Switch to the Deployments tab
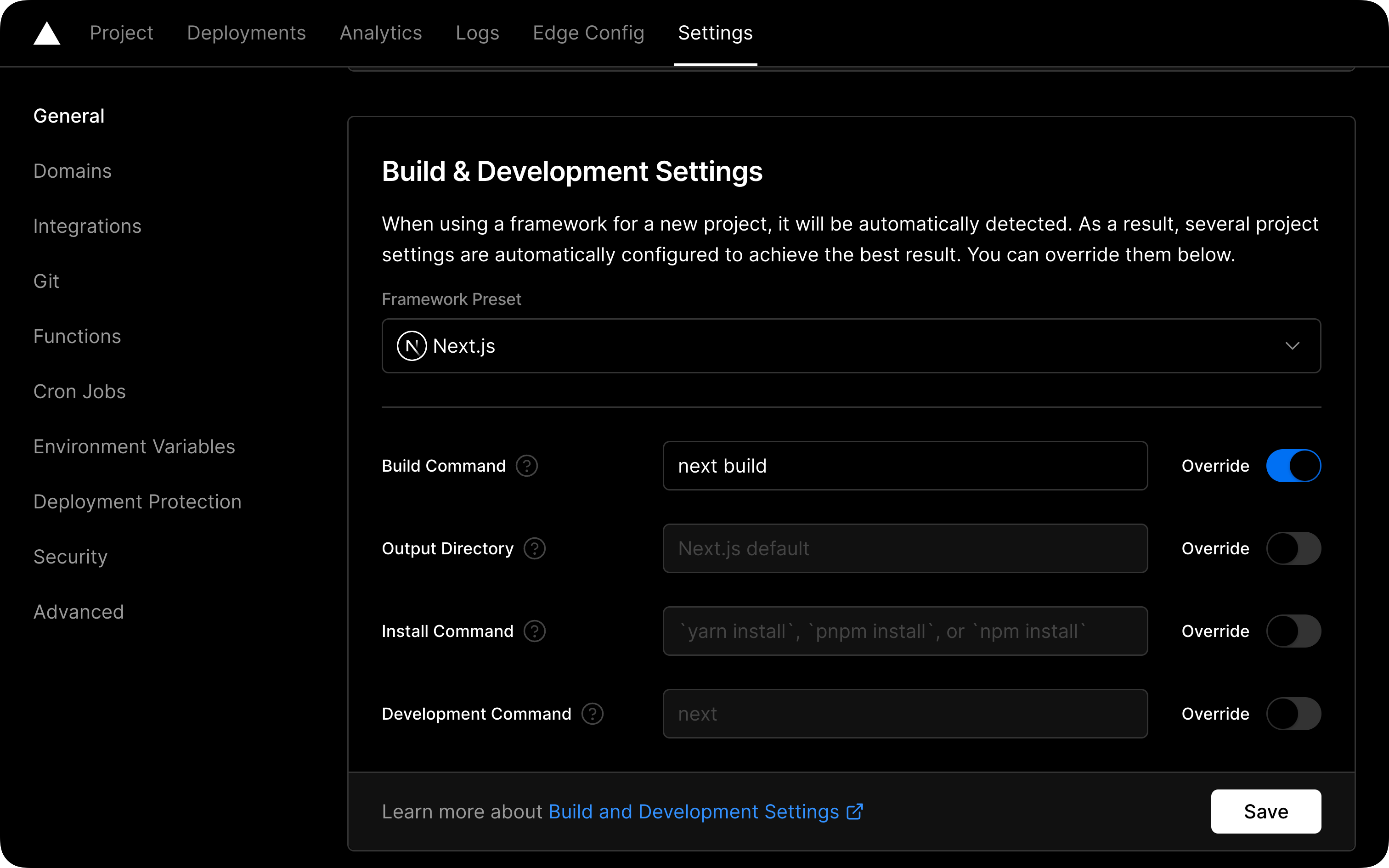Viewport: 1389px width, 868px height. coord(246,33)
